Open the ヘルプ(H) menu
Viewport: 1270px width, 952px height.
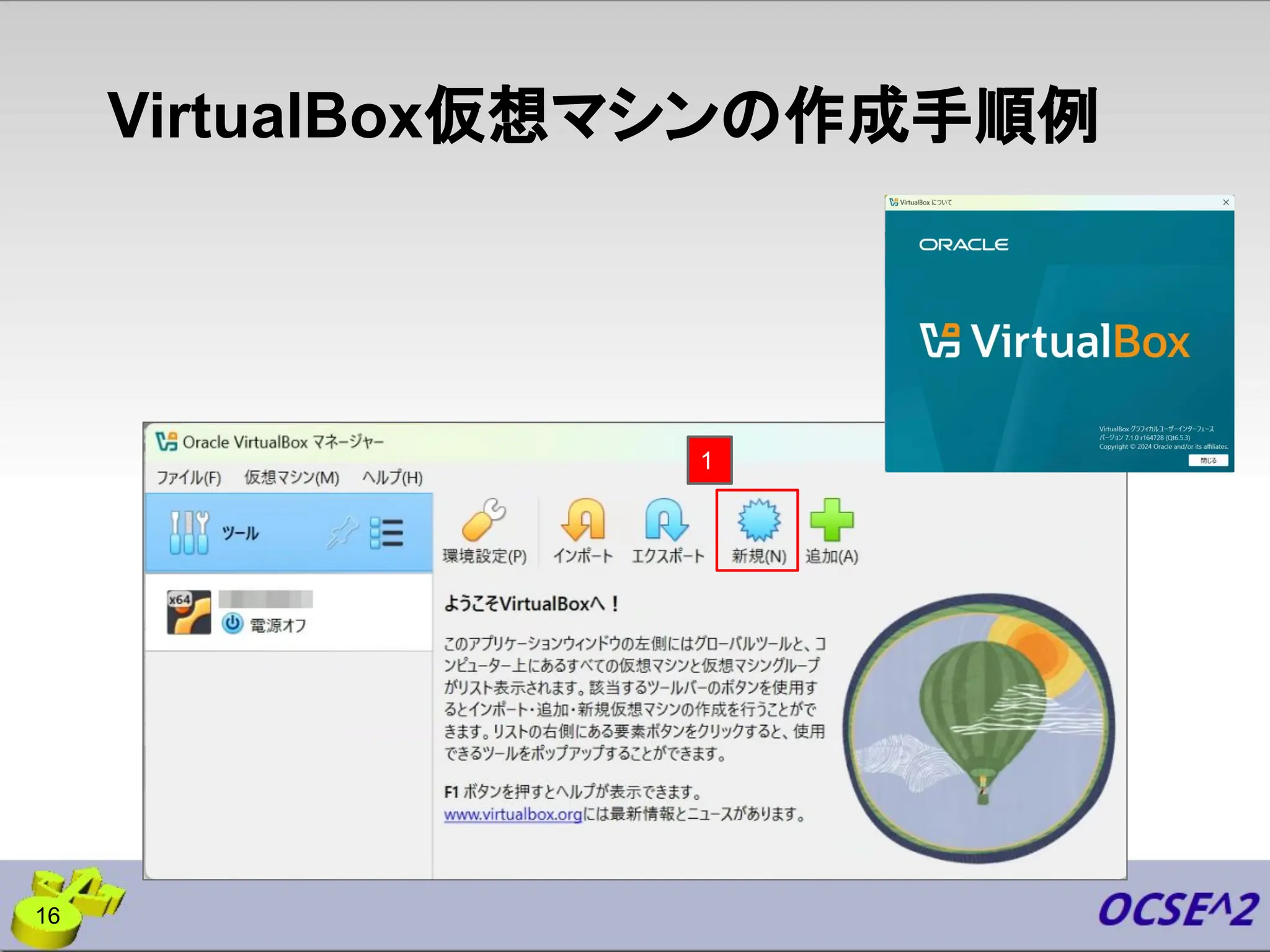tap(393, 477)
